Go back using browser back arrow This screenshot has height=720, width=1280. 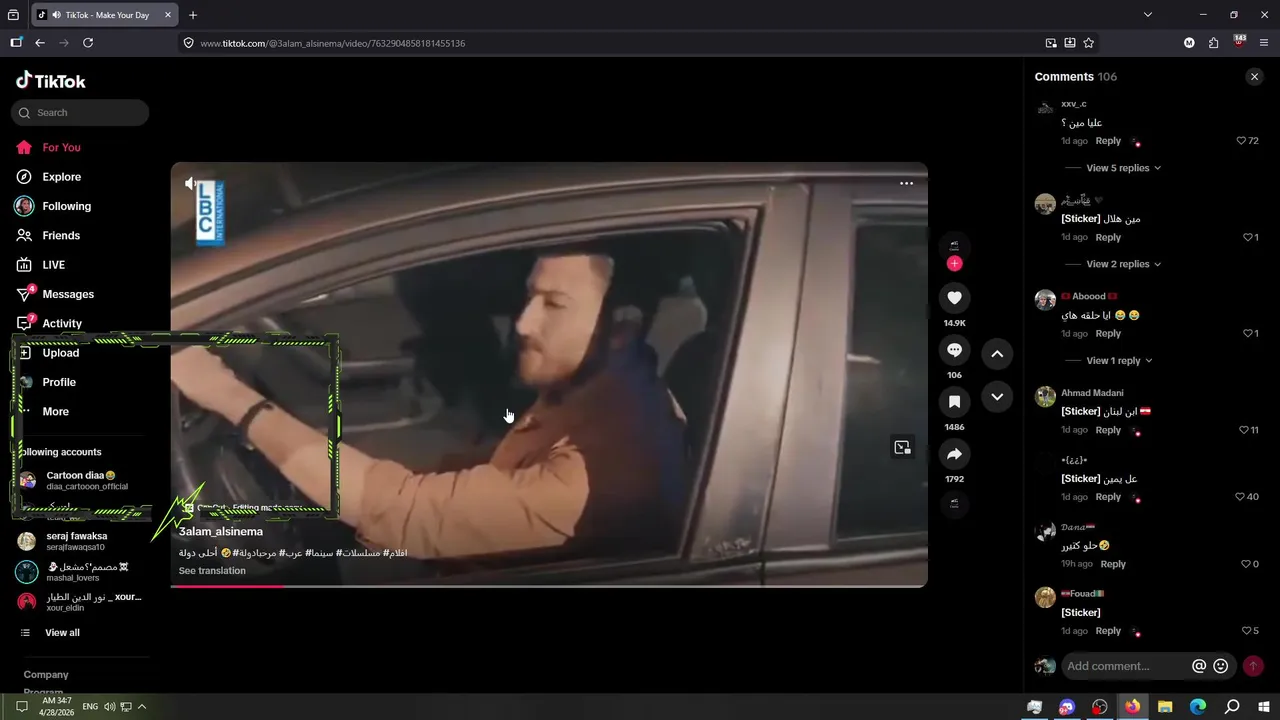coord(40,43)
